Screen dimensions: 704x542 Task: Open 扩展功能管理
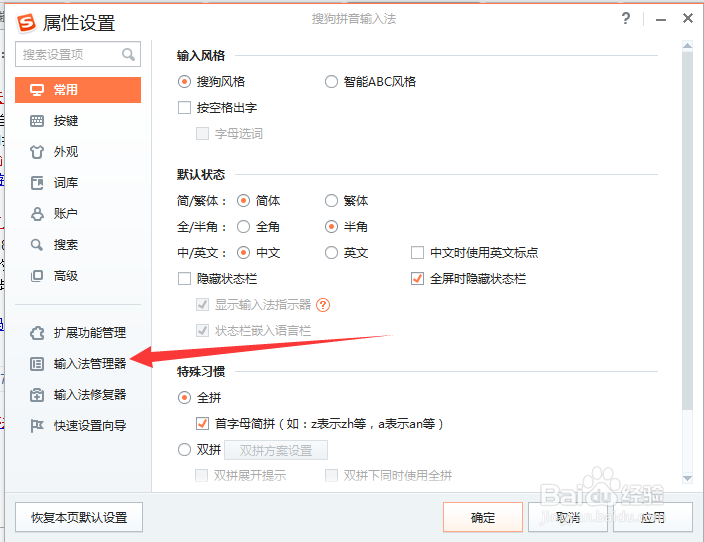click(x=78, y=333)
